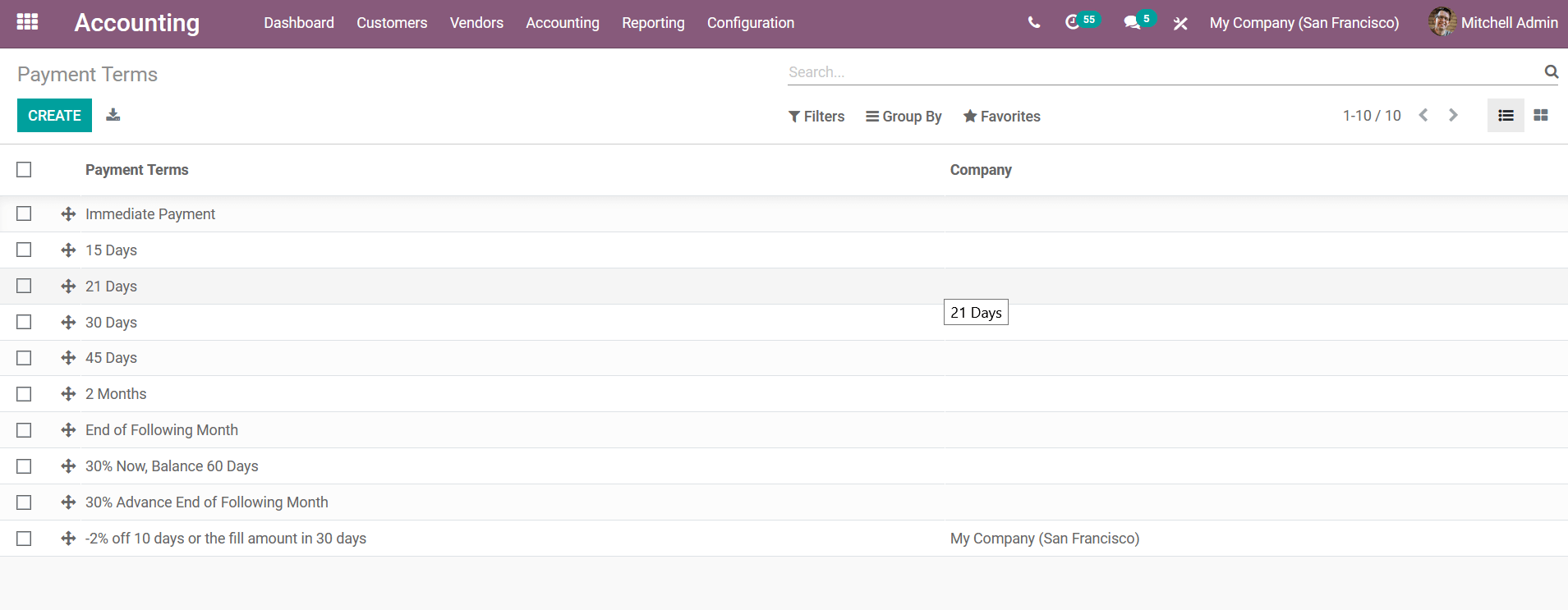
Task: Open the Immediate Payment record
Action: coord(150,214)
